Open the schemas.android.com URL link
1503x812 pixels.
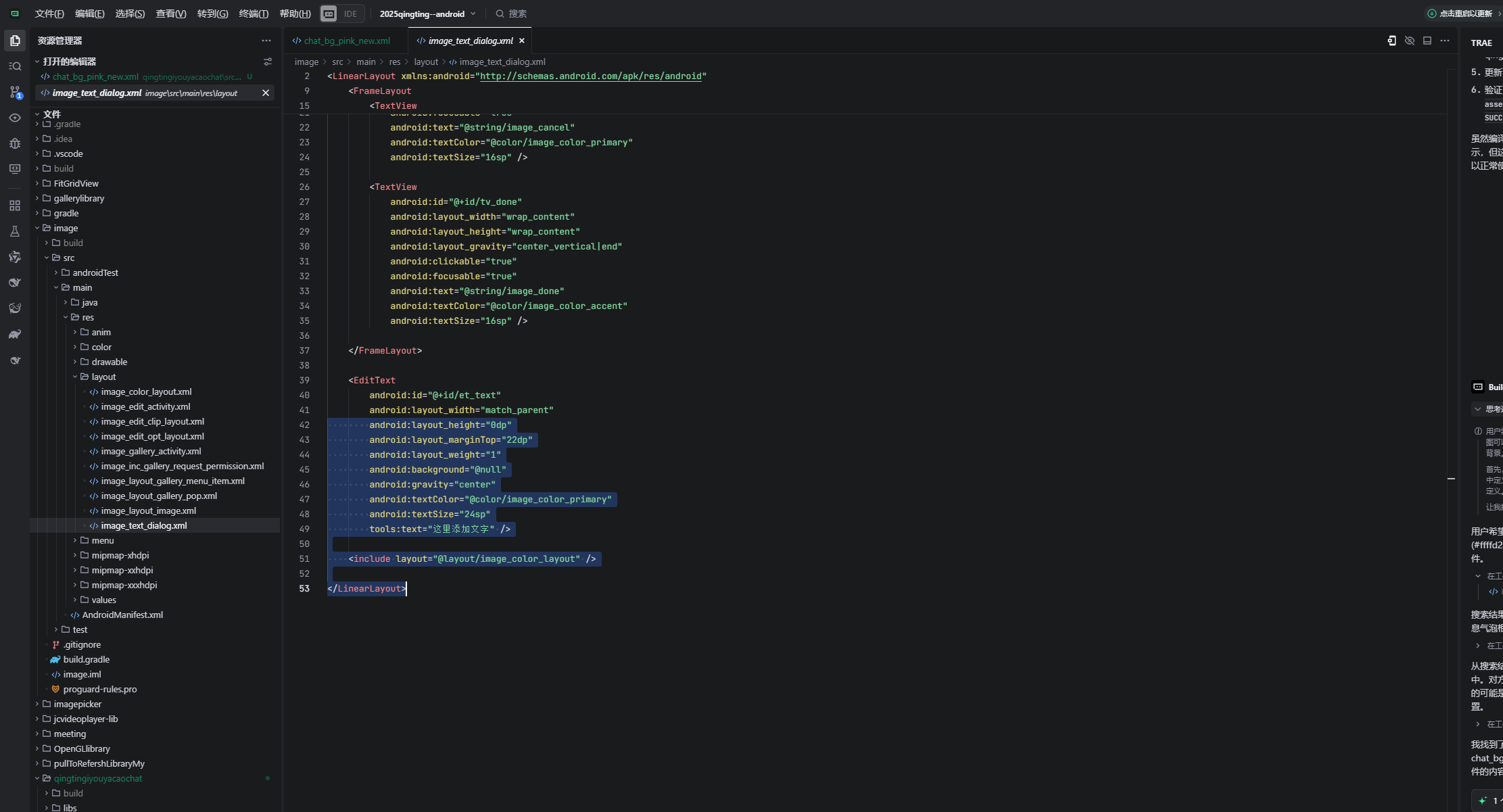coord(590,76)
